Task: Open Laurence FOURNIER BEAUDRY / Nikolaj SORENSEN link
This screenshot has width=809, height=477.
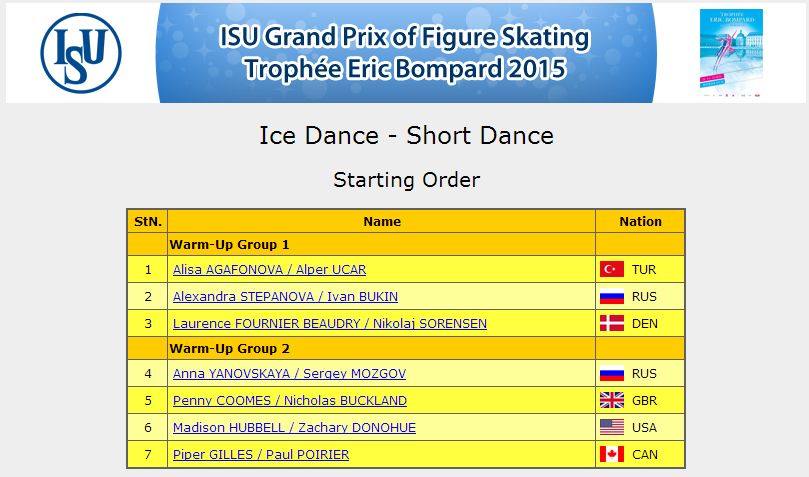Action: click(x=330, y=324)
